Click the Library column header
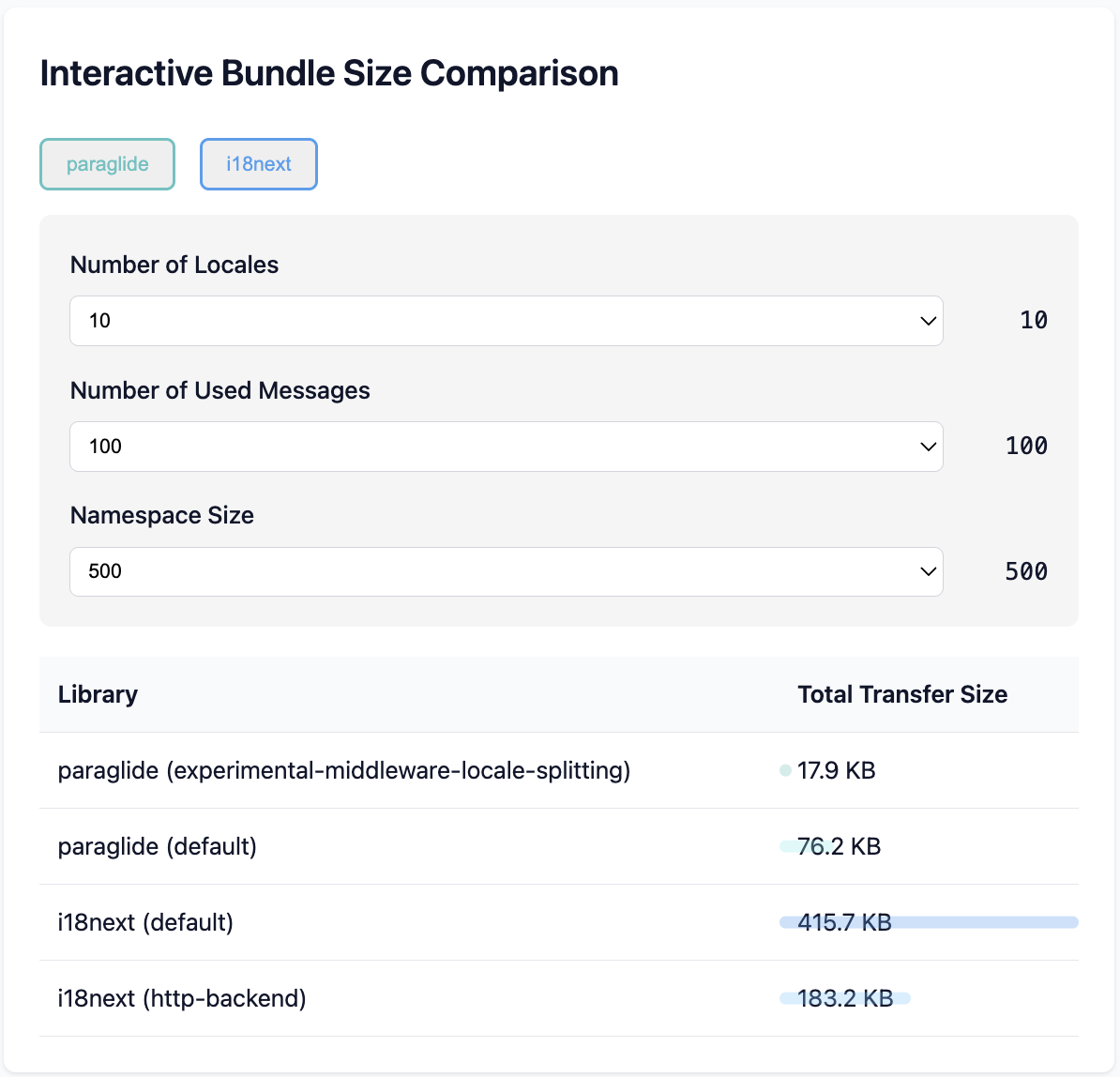 [98, 694]
